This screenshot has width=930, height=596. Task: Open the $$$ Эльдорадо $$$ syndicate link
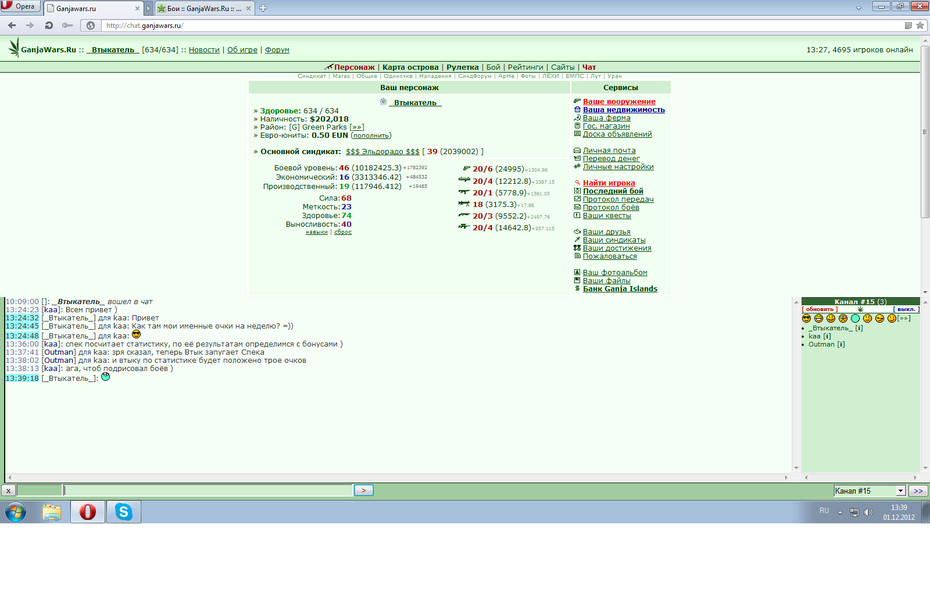coord(383,151)
